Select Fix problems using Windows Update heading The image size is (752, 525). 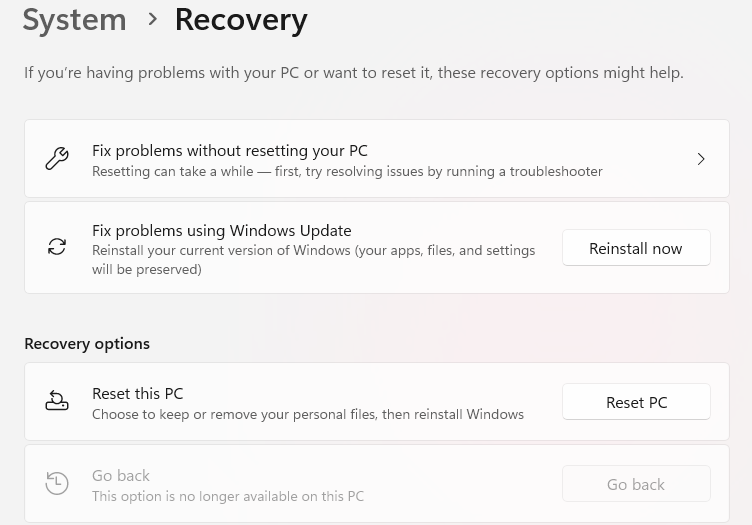point(221,231)
